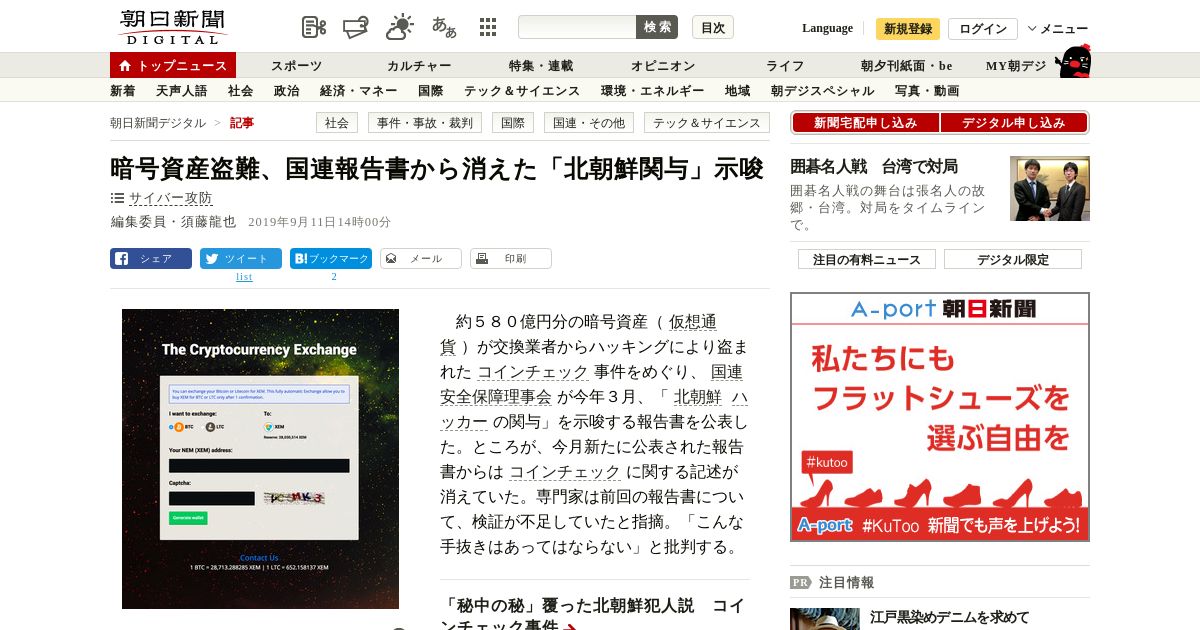Screen dimensions: 1200x630
Task: Click 新規登録 register button
Action: point(908,29)
